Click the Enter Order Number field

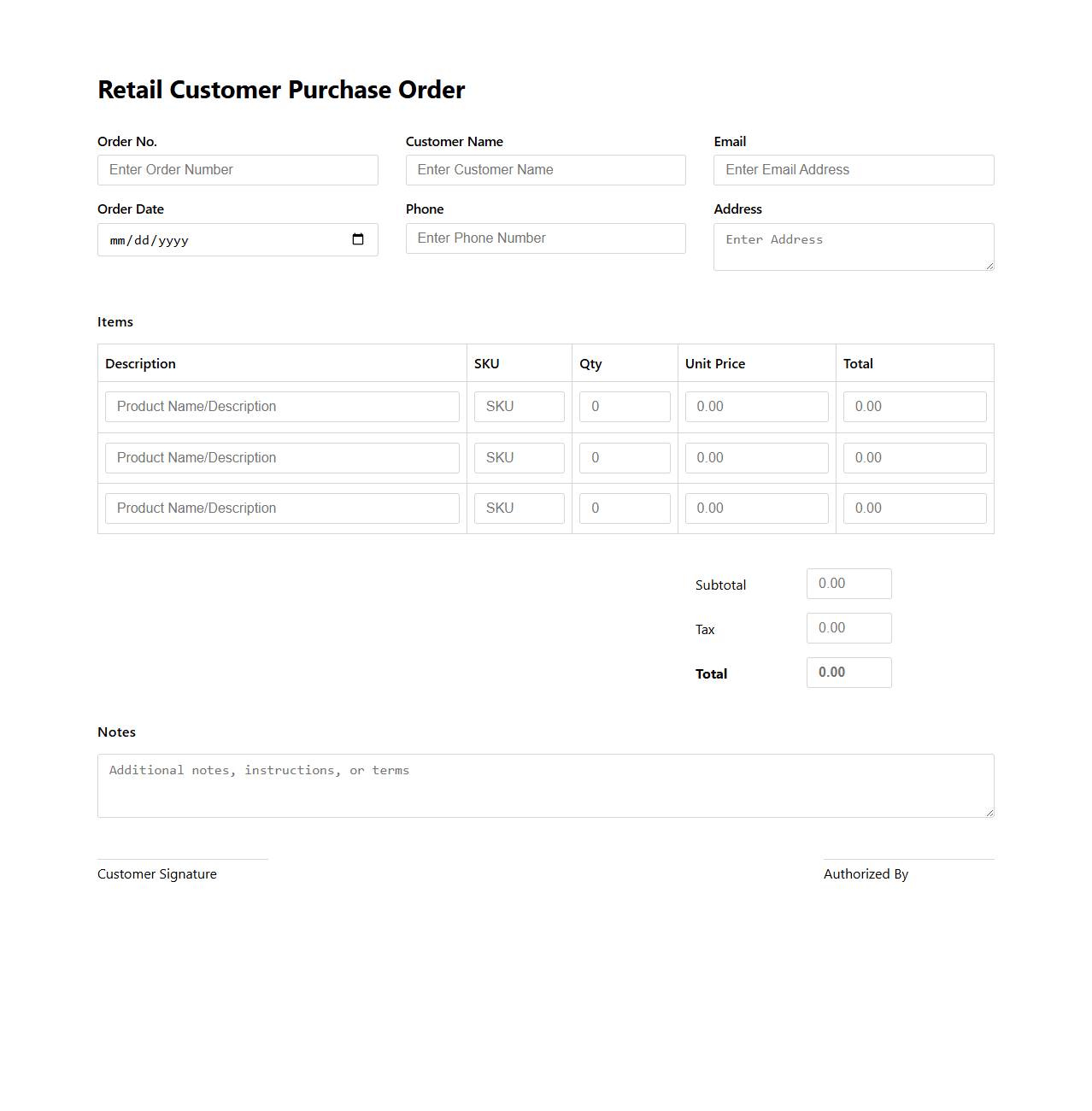[238, 169]
